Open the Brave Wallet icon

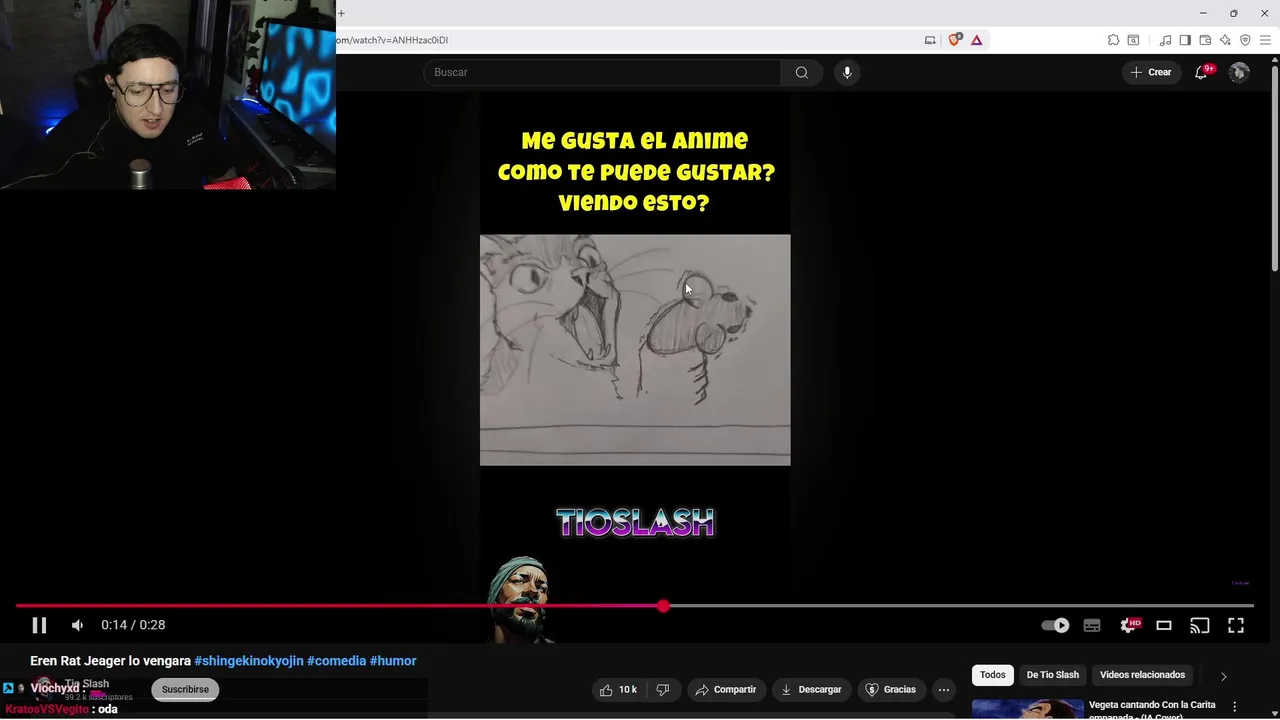click(x=1205, y=40)
